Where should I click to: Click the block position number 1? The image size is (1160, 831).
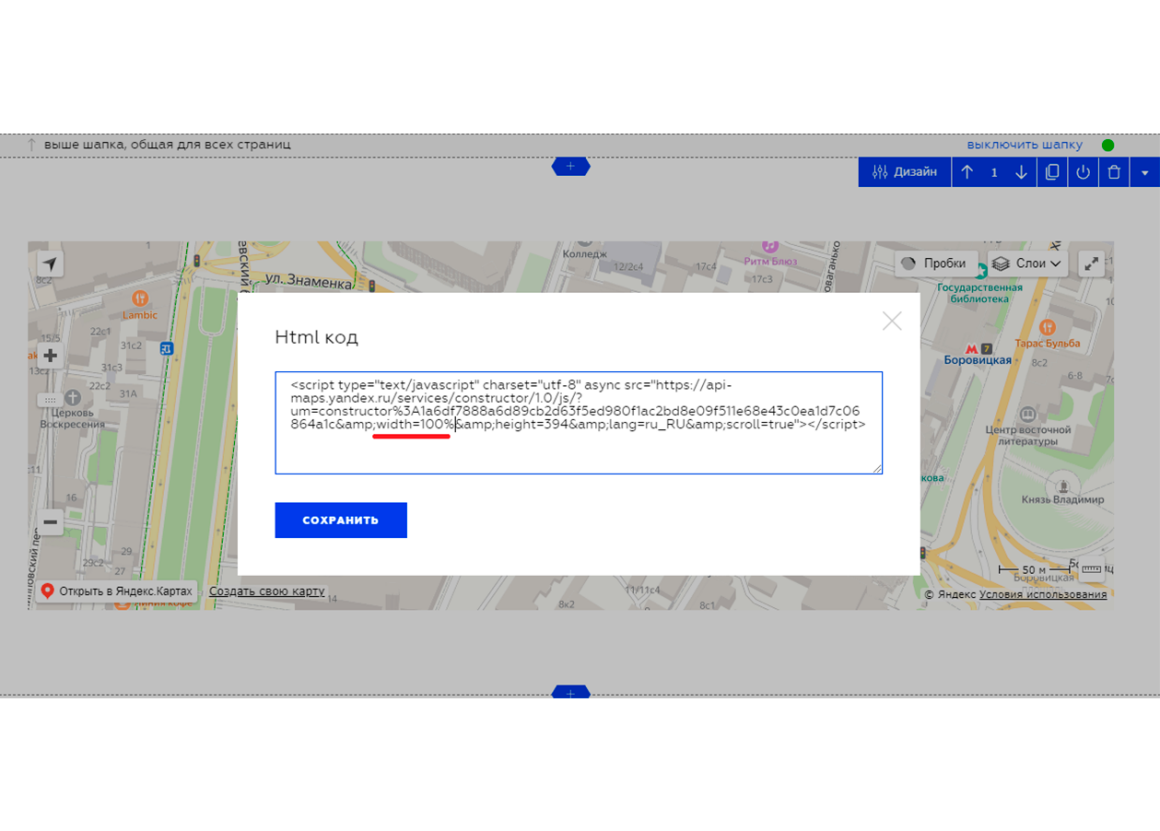click(x=994, y=172)
